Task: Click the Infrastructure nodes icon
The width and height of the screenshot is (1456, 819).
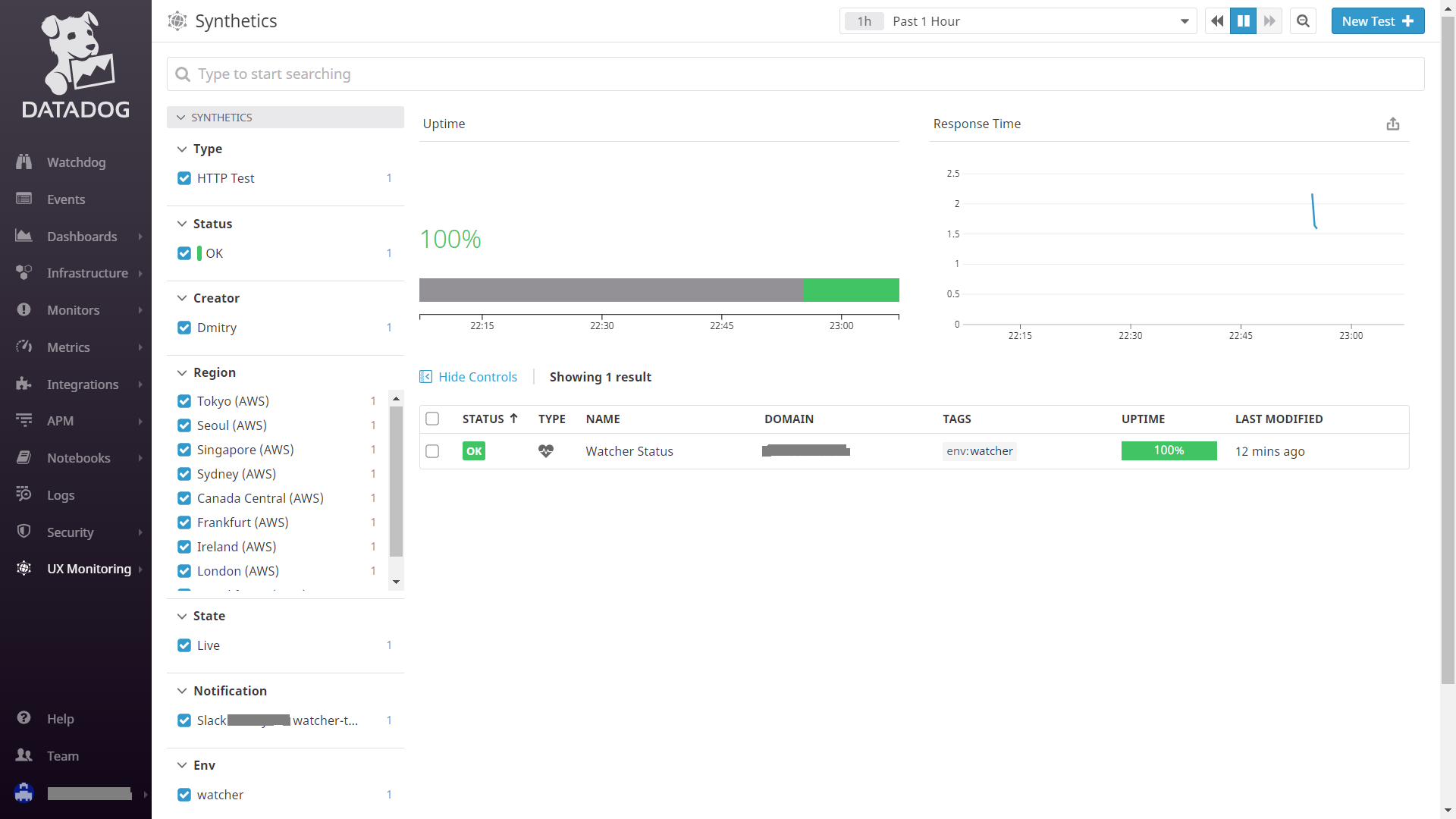Action: click(24, 272)
